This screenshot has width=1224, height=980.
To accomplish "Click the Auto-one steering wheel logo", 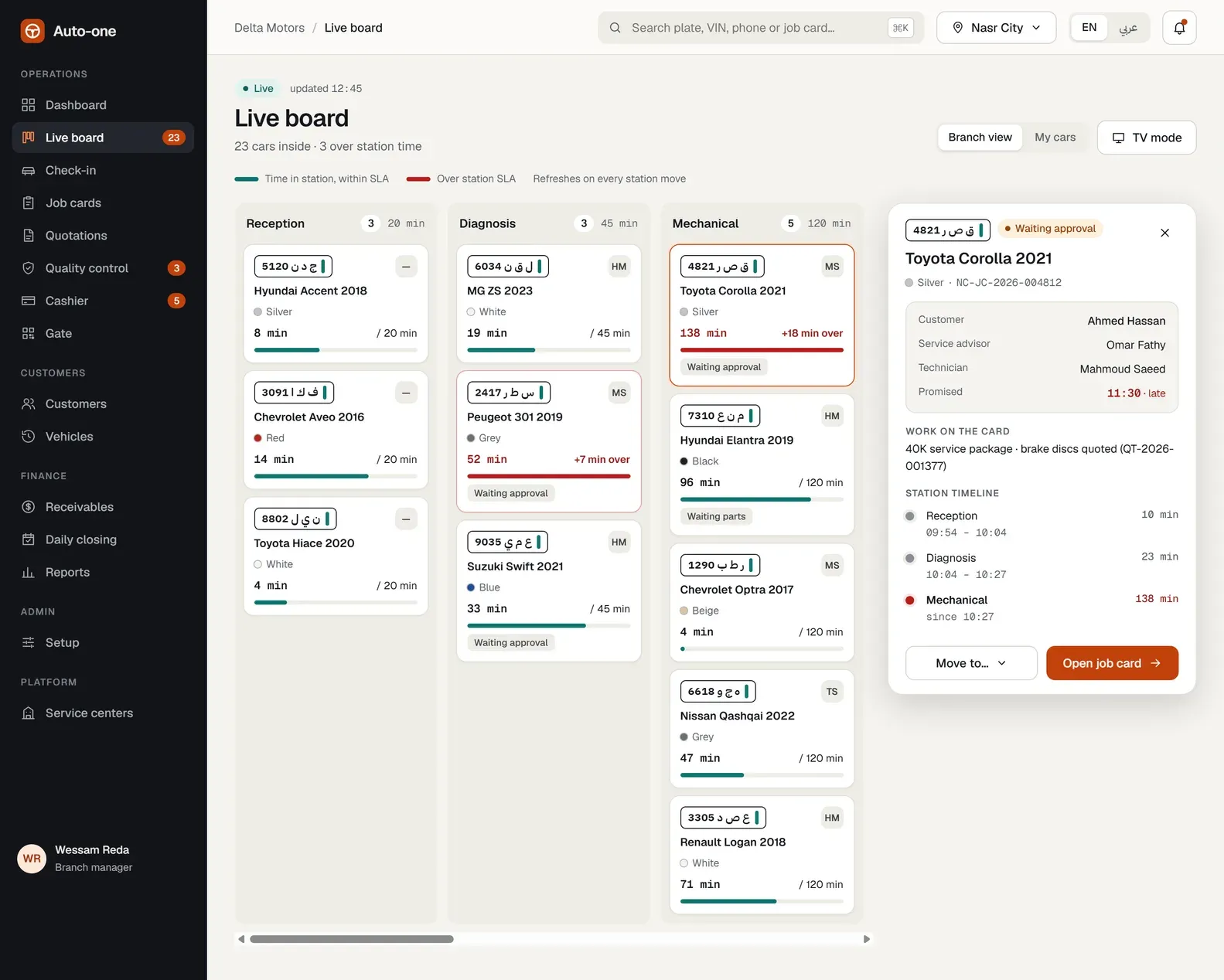I will click(x=32, y=31).
